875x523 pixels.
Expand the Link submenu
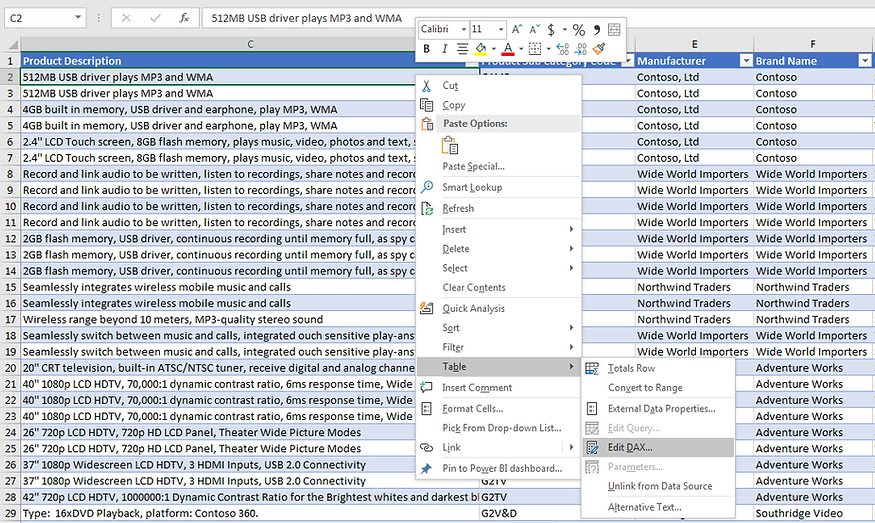(x=499, y=448)
